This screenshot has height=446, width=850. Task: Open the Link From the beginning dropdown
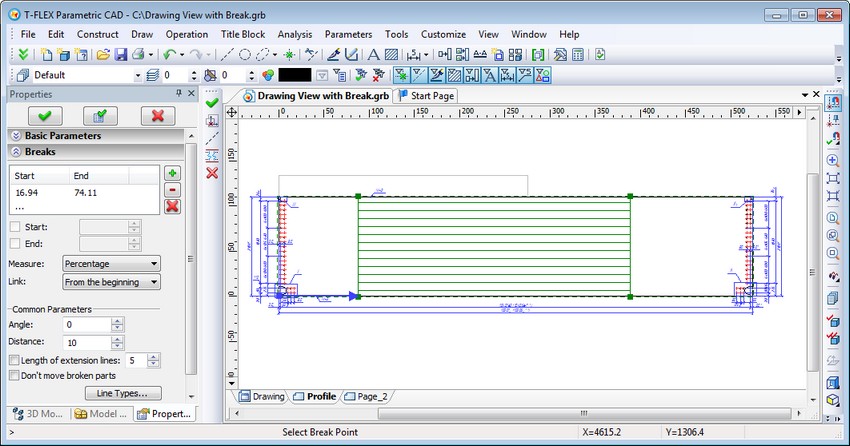(x=110, y=283)
